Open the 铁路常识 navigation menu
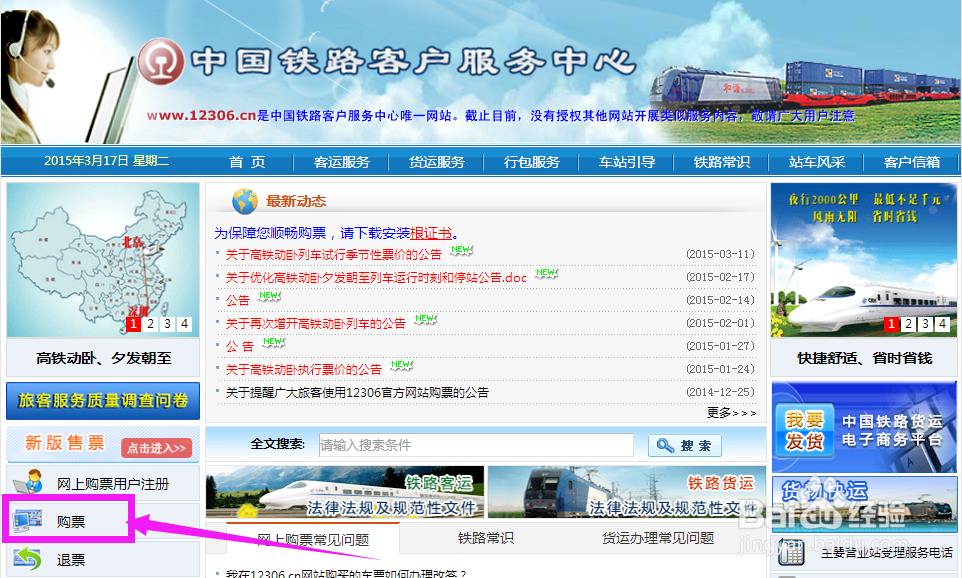 (722, 162)
